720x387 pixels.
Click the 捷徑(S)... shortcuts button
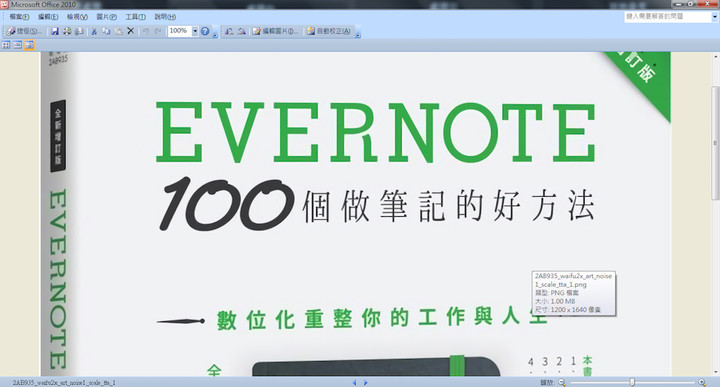pos(24,31)
